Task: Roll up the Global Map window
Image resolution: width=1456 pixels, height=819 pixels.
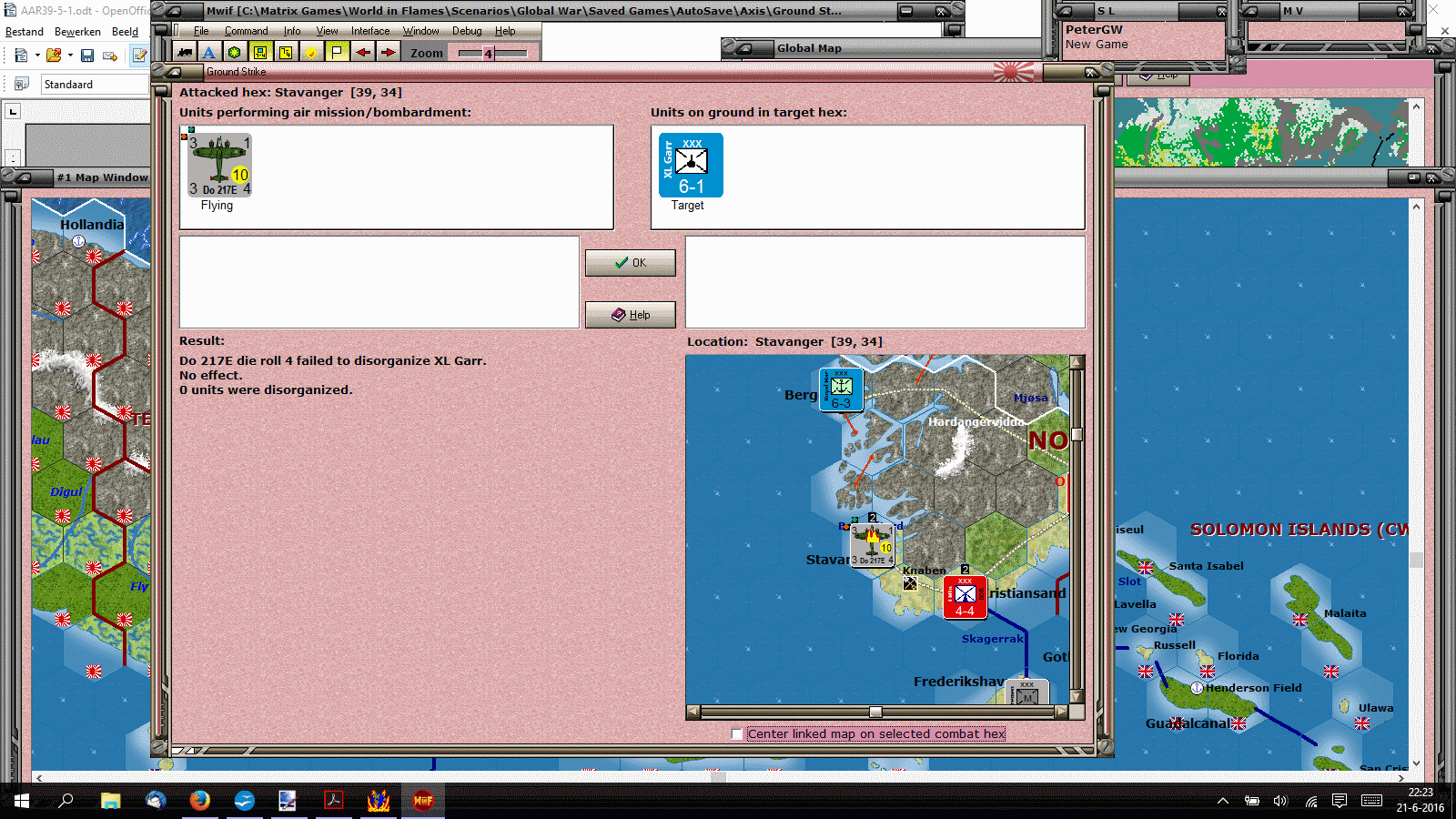Action: pos(743,48)
